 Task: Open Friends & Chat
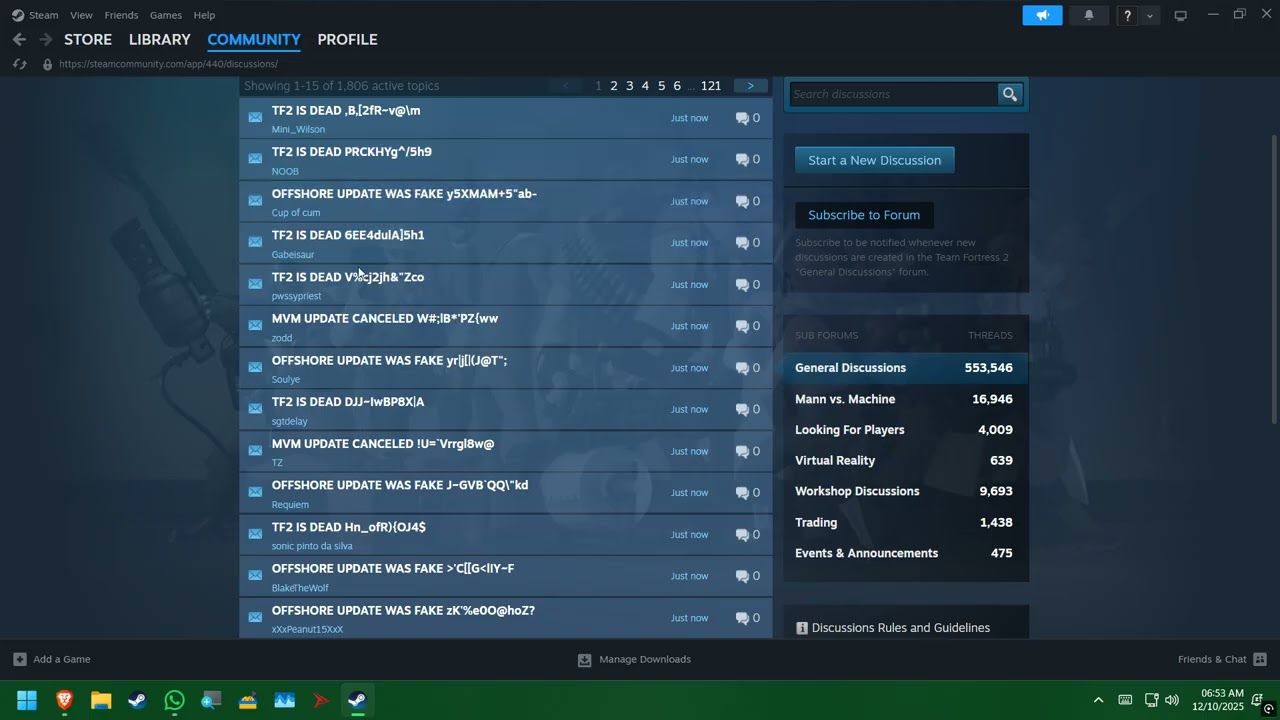[1222, 659]
